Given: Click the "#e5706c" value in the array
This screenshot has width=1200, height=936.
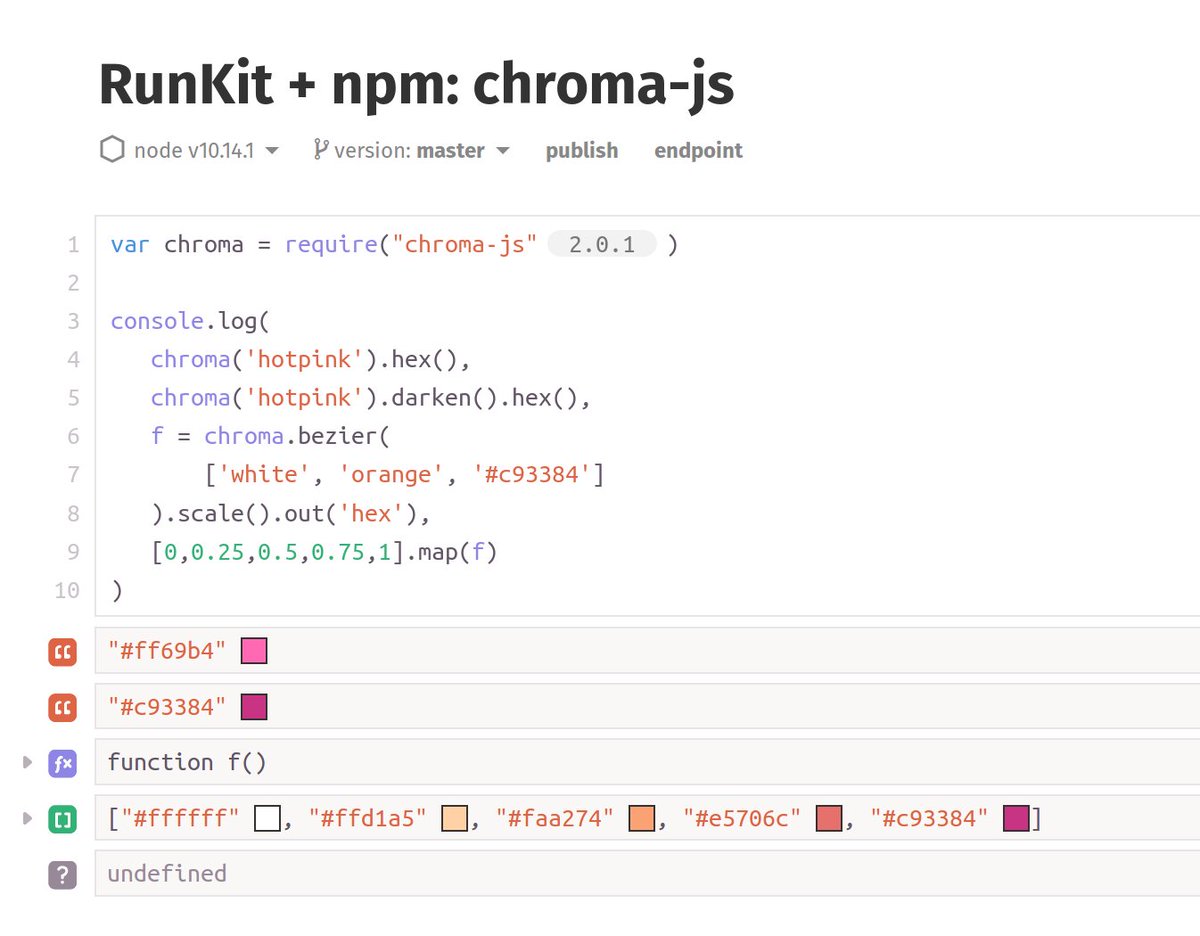Looking at the screenshot, I should pos(742,820).
